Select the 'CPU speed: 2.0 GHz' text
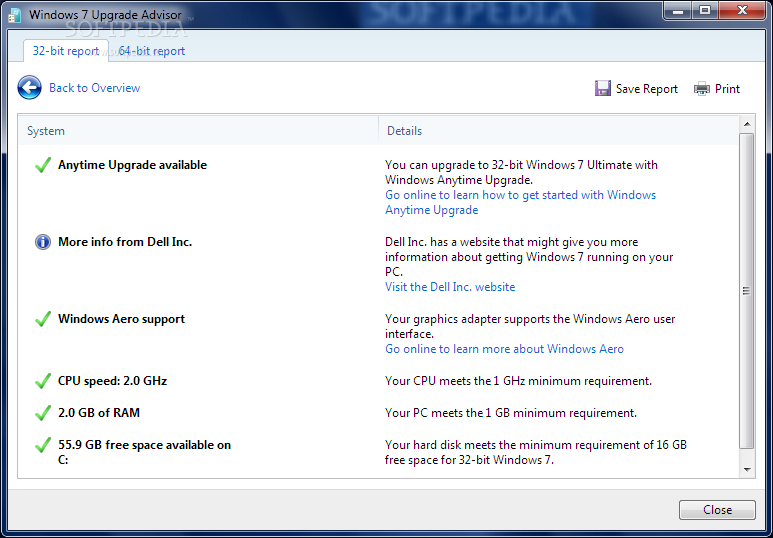 (112, 381)
